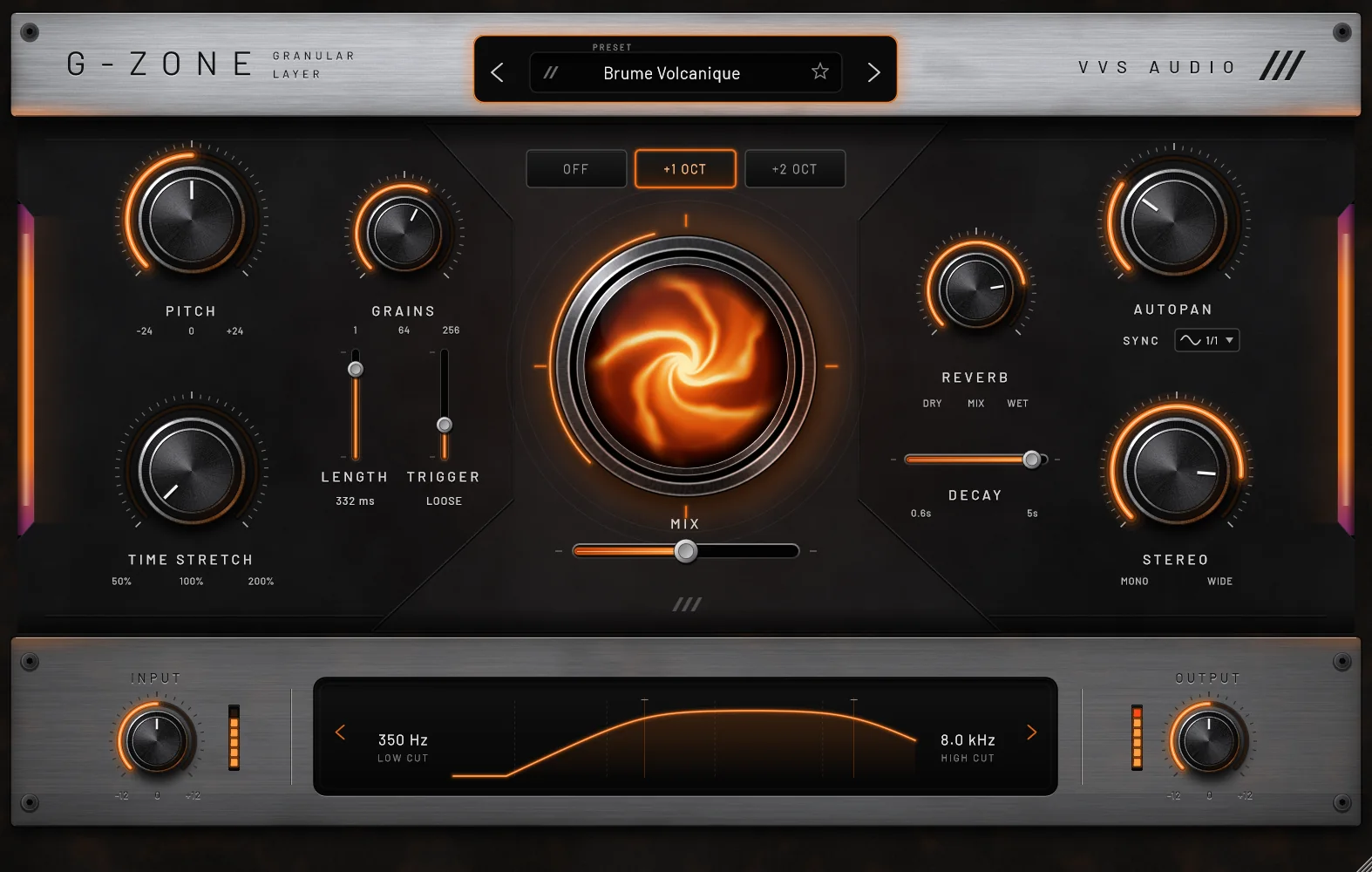Image resolution: width=1372 pixels, height=872 pixels.
Task: Click the Grains knob
Action: [404, 234]
